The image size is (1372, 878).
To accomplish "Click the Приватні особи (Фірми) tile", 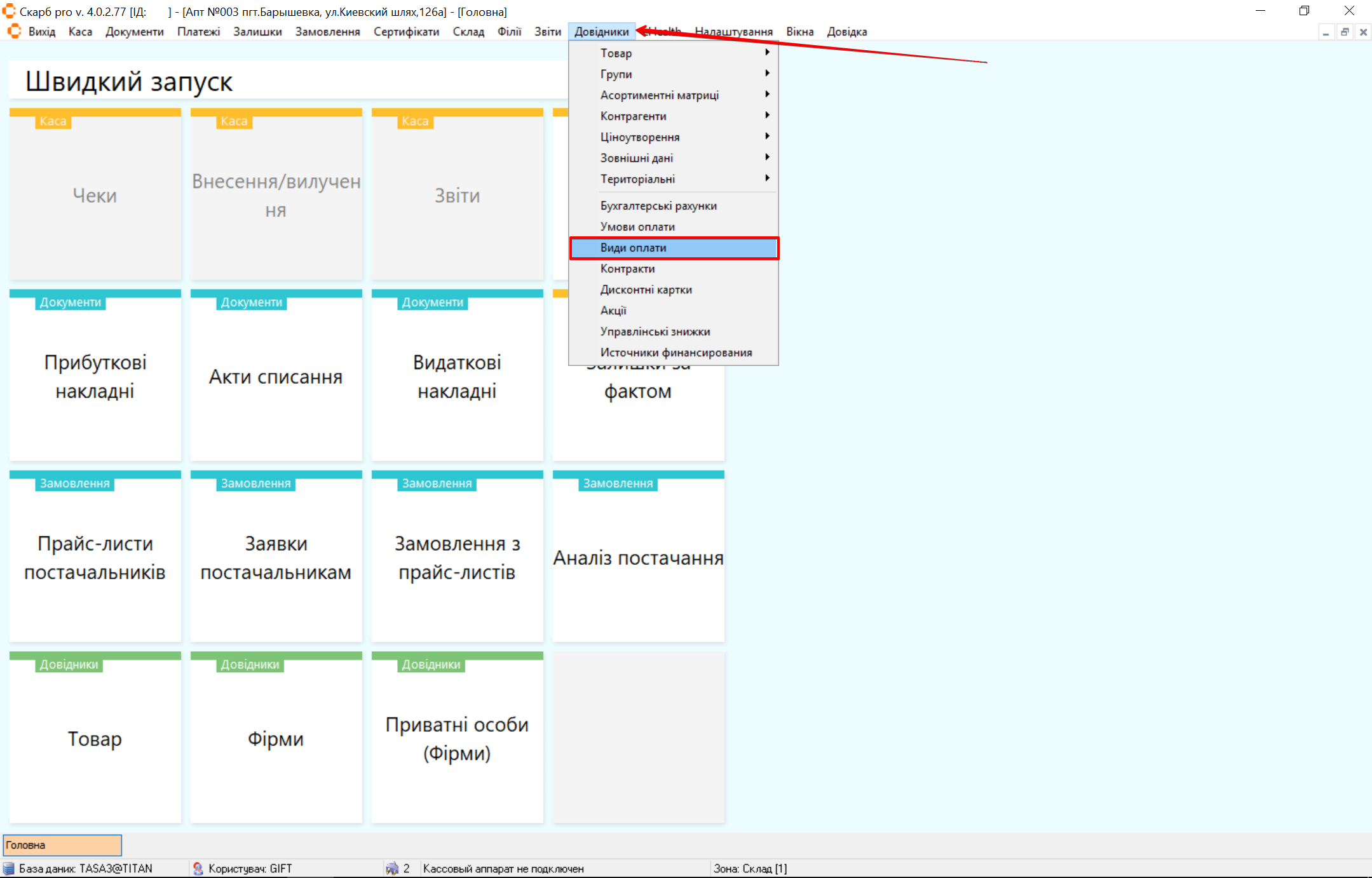I will [457, 738].
